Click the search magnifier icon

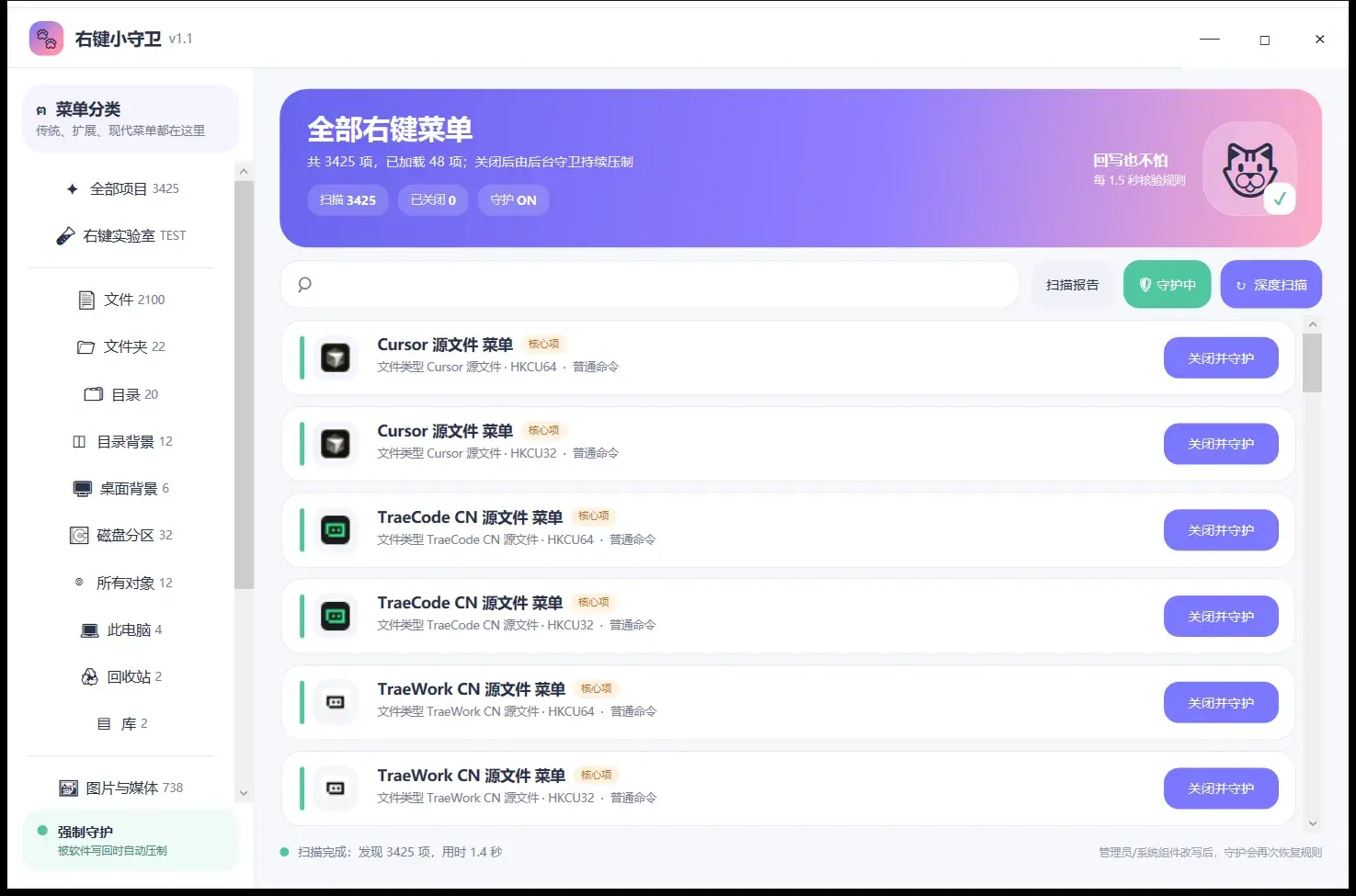pyautogui.click(x=305, y=285)
